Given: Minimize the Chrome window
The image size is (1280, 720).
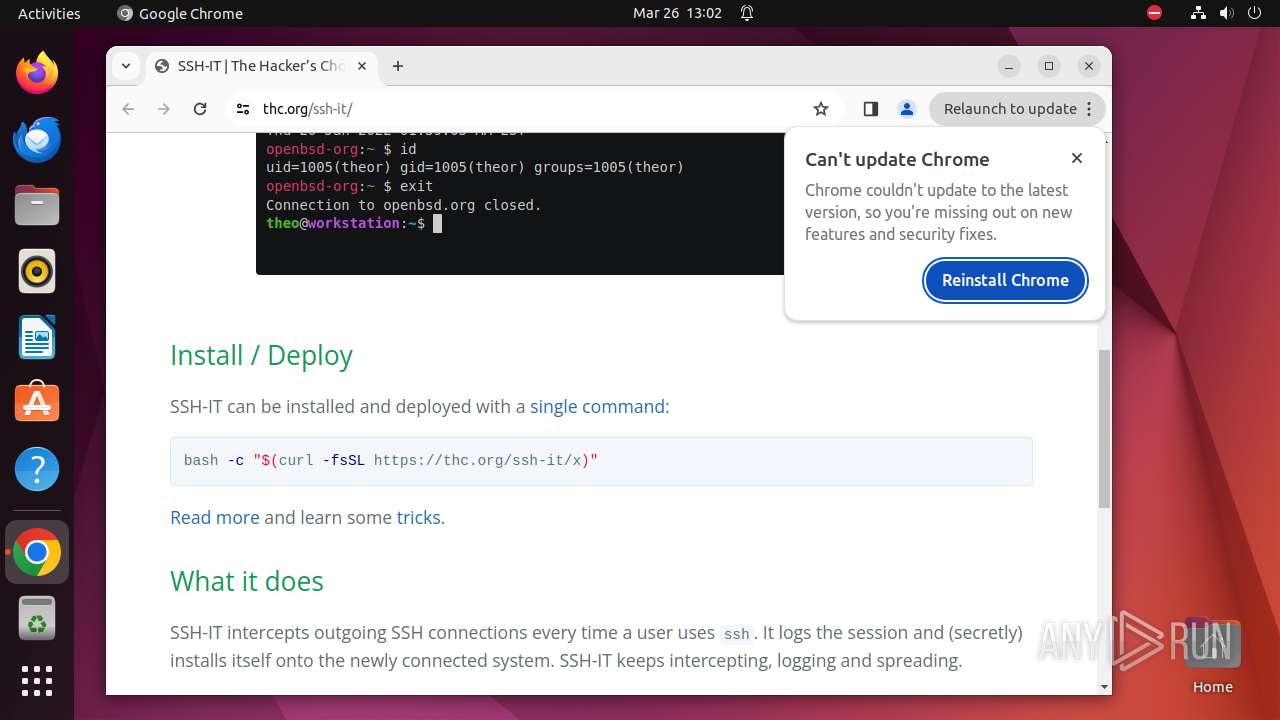Looking at the screenshot, I should pos(1009,66).
